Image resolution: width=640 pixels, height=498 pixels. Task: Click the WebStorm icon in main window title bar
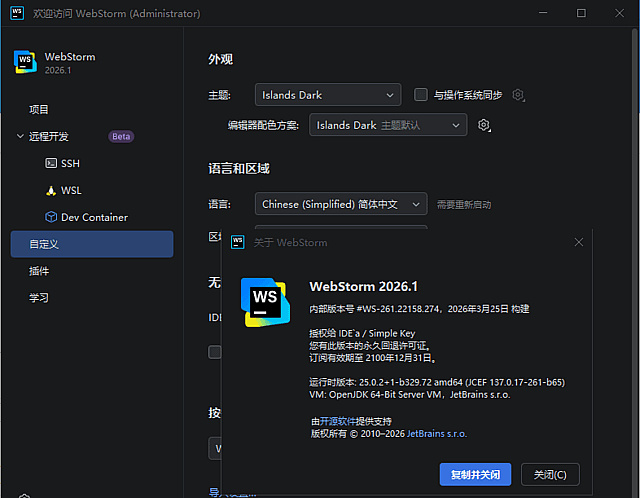(17, 13)
